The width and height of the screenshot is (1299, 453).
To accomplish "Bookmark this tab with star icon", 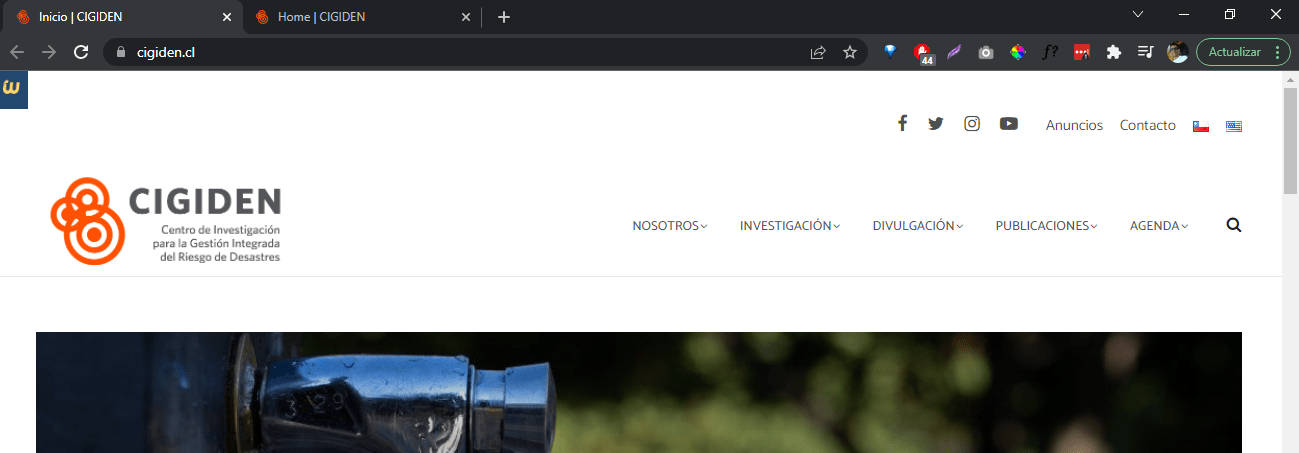I will click(x=850, y=52).
